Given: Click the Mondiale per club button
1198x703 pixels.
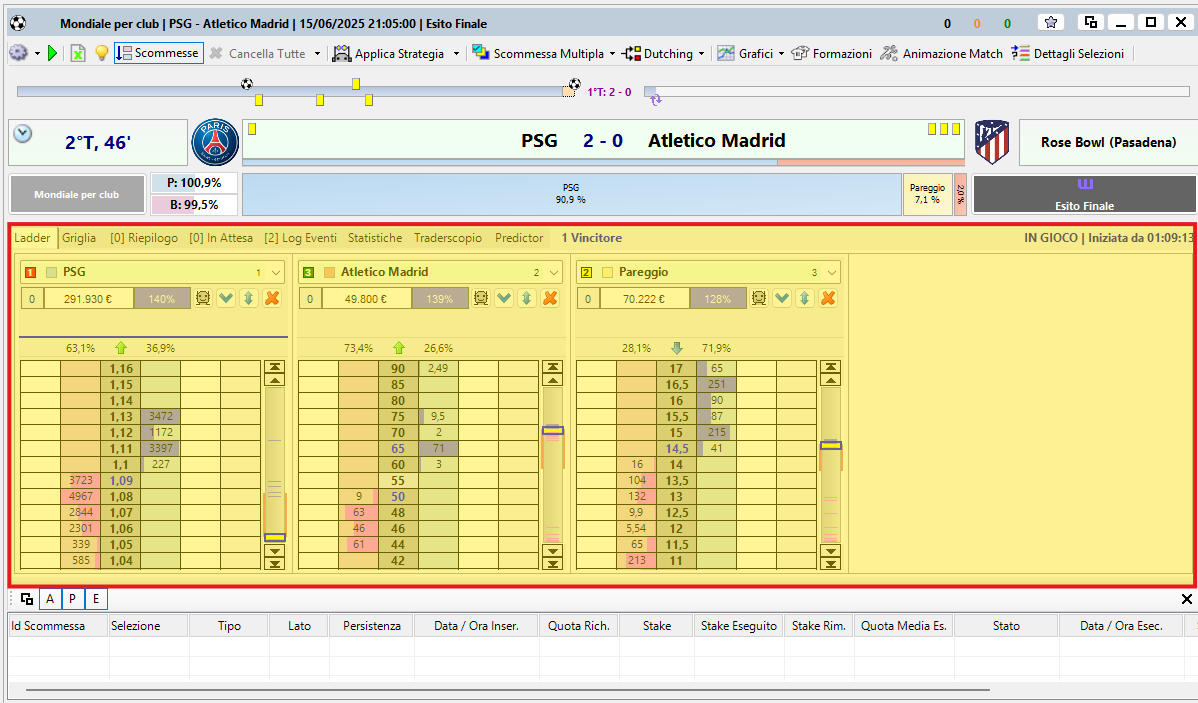Looking at the screenshot, I should (x=76, y=195).
